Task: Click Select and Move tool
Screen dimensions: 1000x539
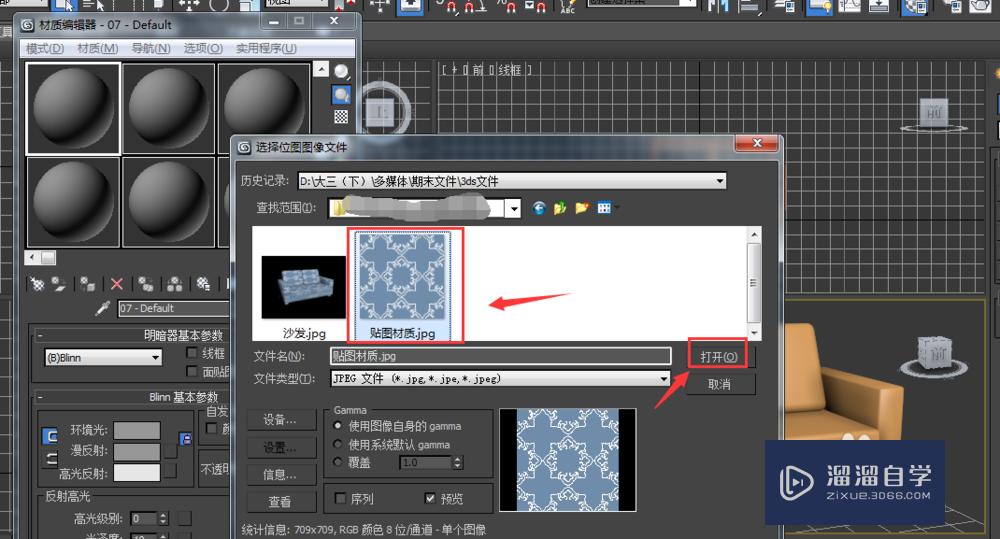Action: pos(189,6)
